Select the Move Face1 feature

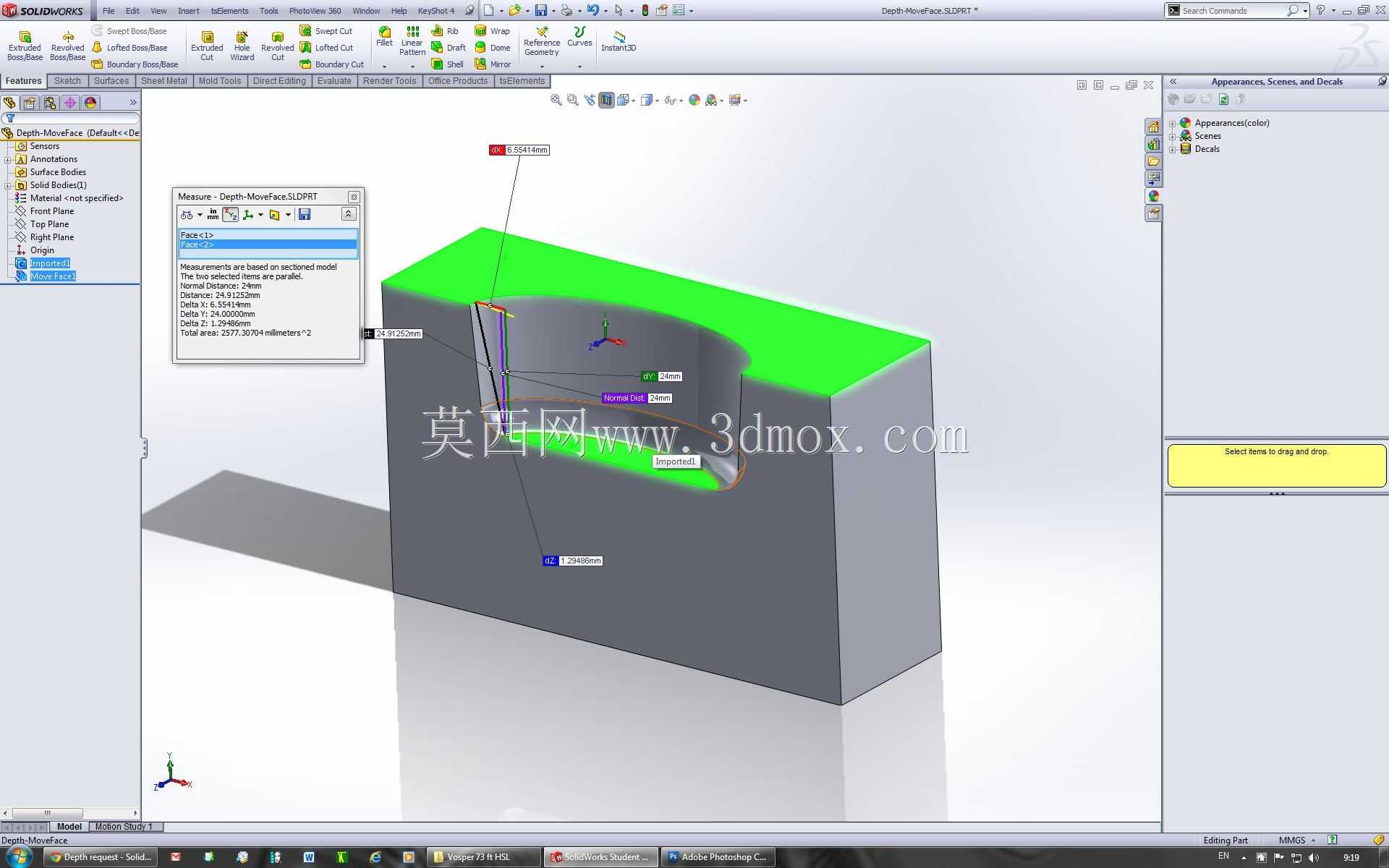tap(53, 276)
